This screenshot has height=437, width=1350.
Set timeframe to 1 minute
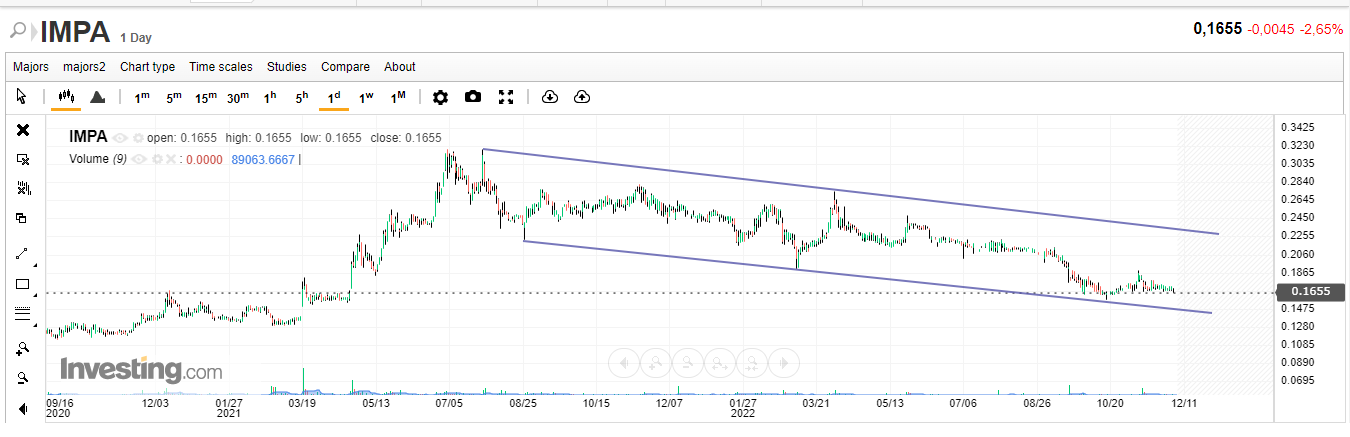tap(142, 97)
